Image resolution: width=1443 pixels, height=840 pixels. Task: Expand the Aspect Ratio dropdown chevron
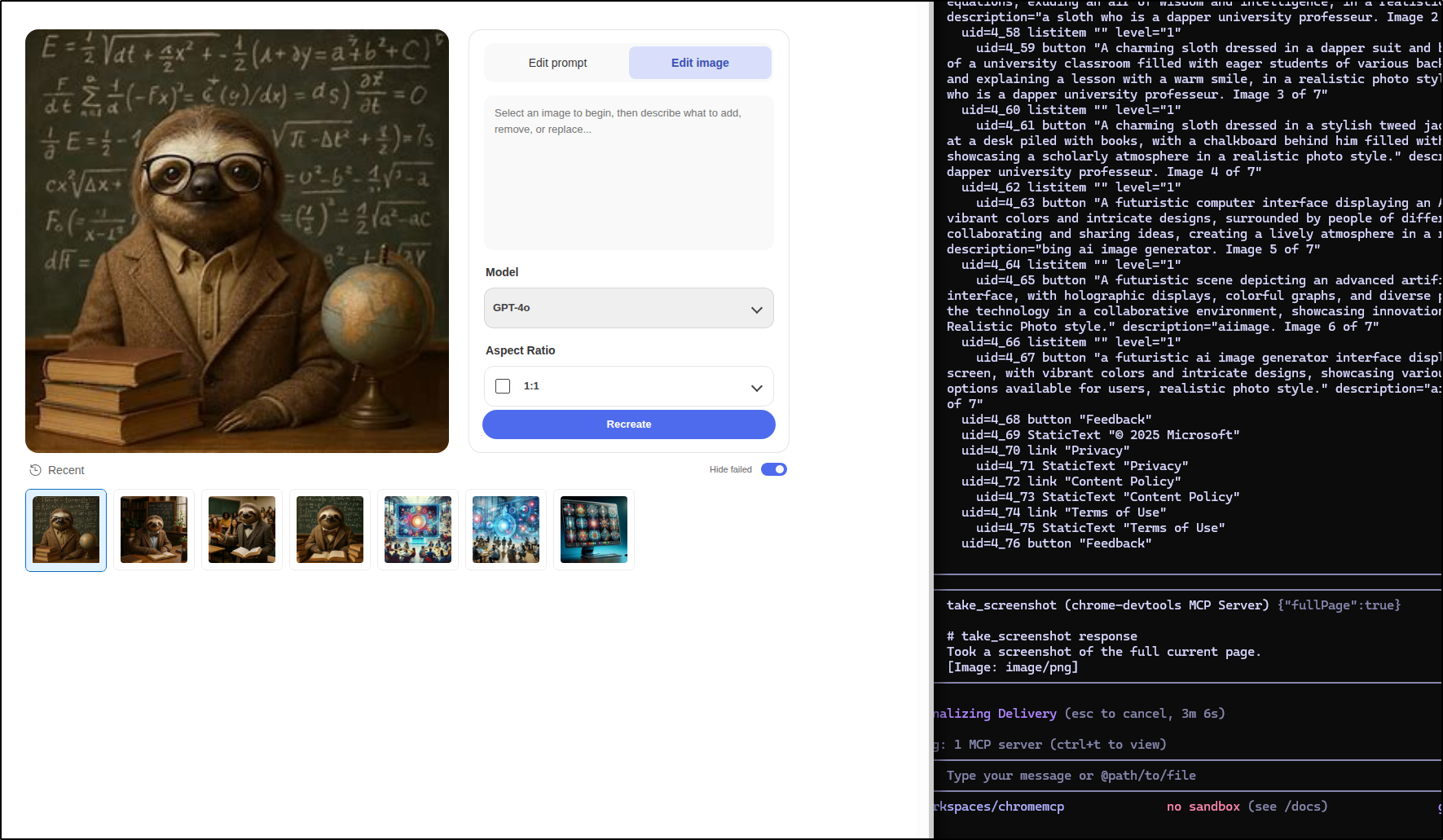(756, 387)
